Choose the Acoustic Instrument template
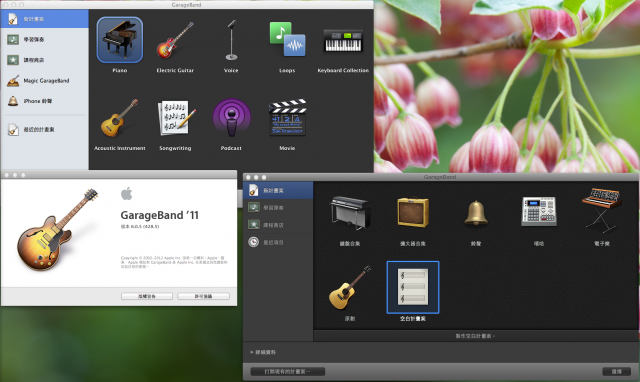The height and width of the screenshot is (382, 640). pos(120,118)
